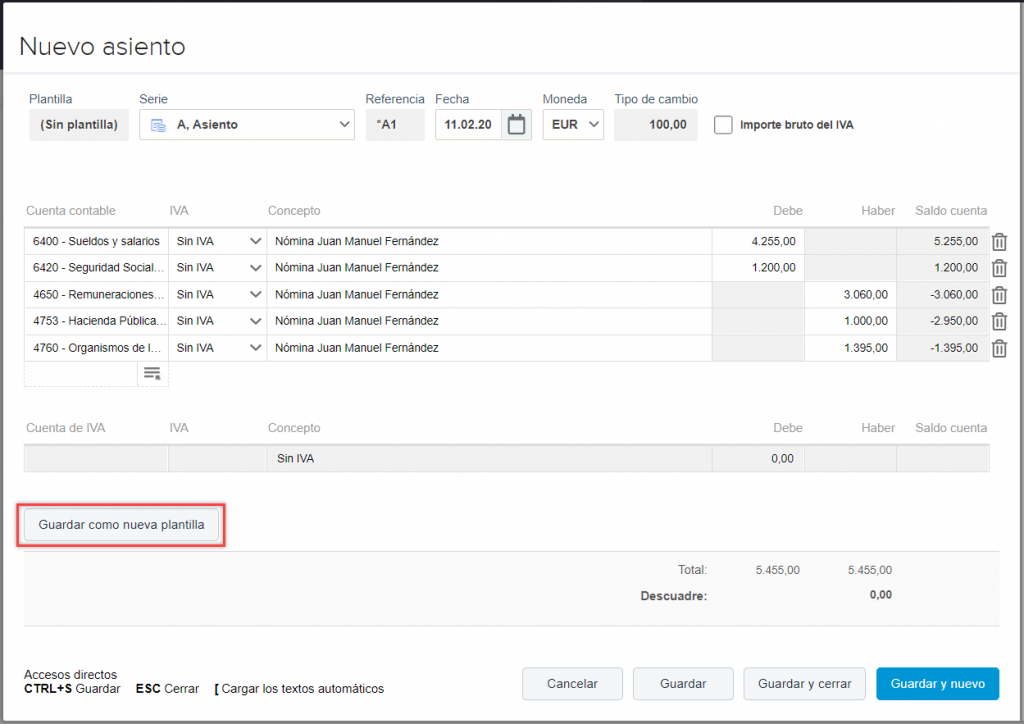Expand IVA dropdown for 6420 row

click(x=255, y=268)
